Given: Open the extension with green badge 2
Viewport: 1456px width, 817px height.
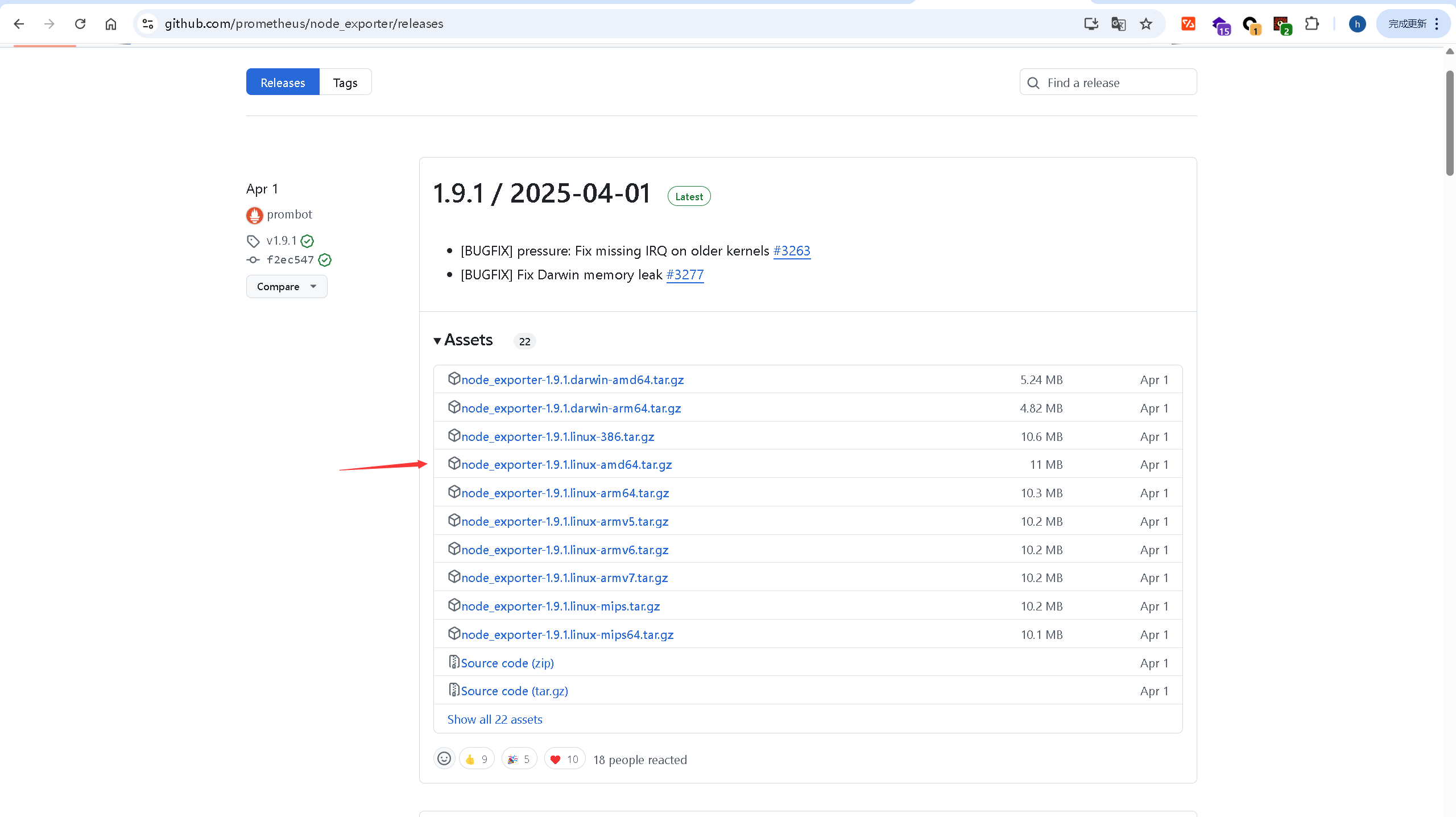Looking at the screenshot, I should click(1282, 25).
